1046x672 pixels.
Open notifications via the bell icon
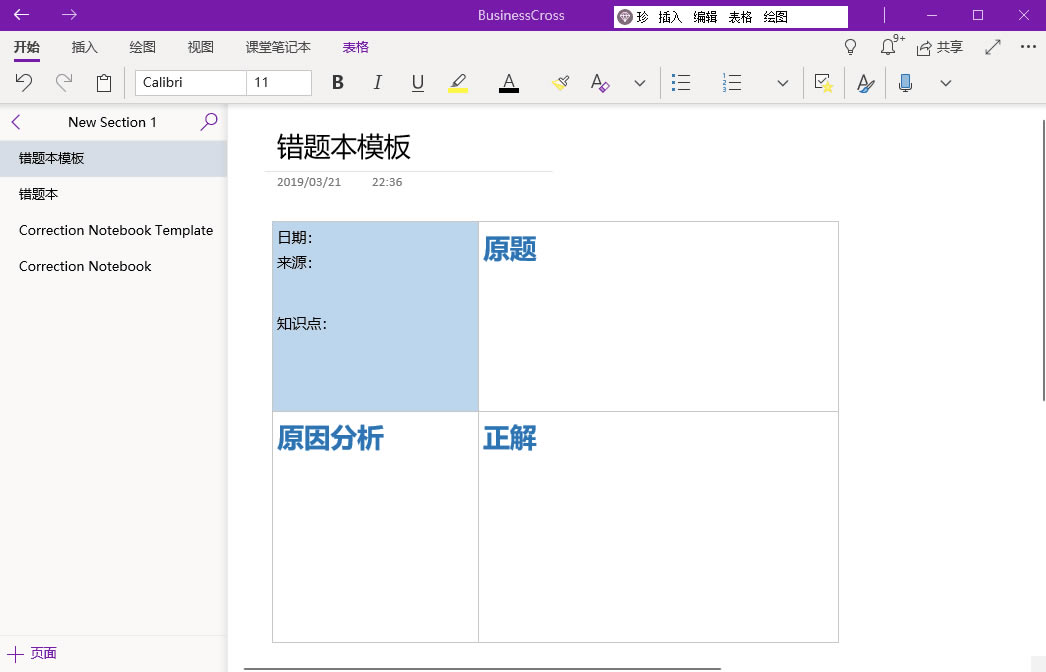point(889,47)
